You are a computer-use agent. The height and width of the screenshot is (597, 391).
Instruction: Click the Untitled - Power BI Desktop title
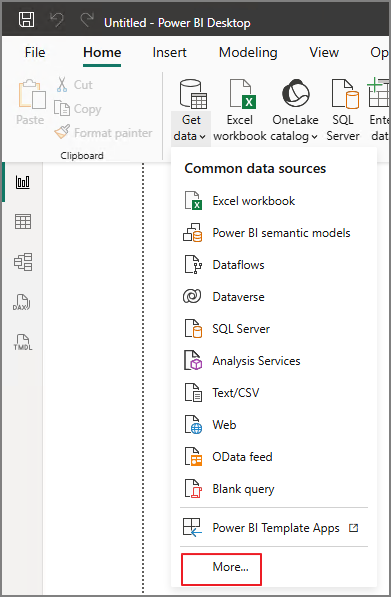coord(177,23)
